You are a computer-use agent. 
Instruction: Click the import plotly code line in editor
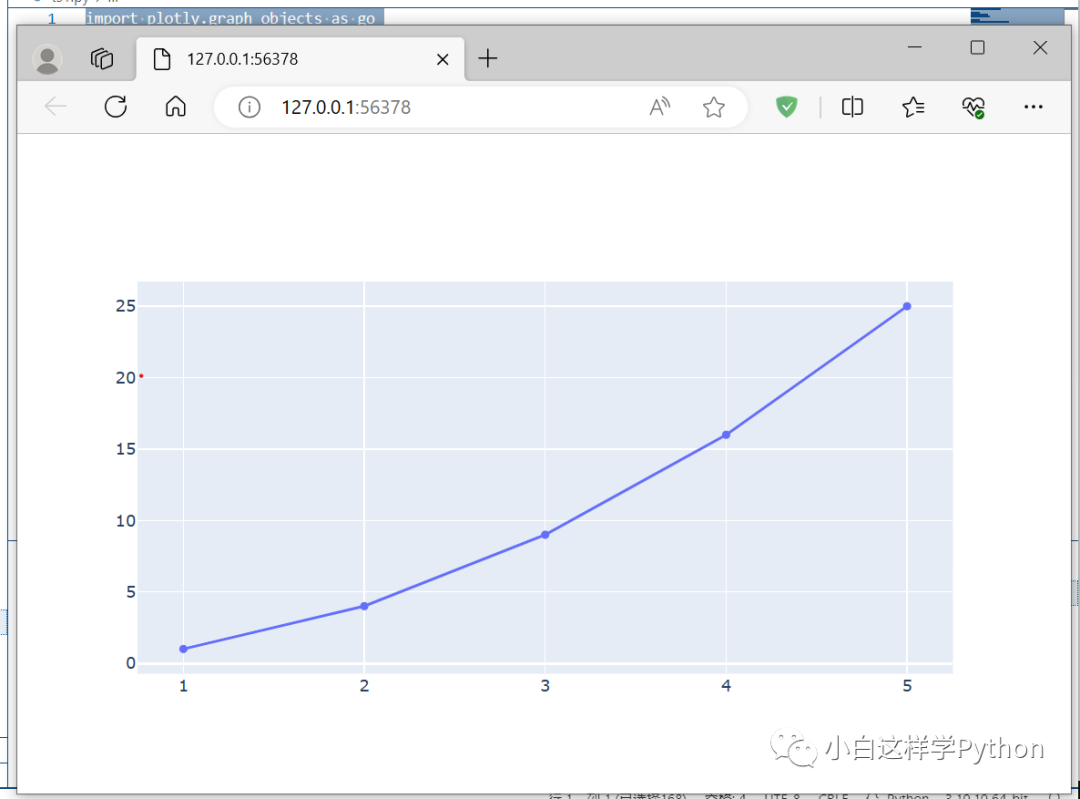pos(231,18)
